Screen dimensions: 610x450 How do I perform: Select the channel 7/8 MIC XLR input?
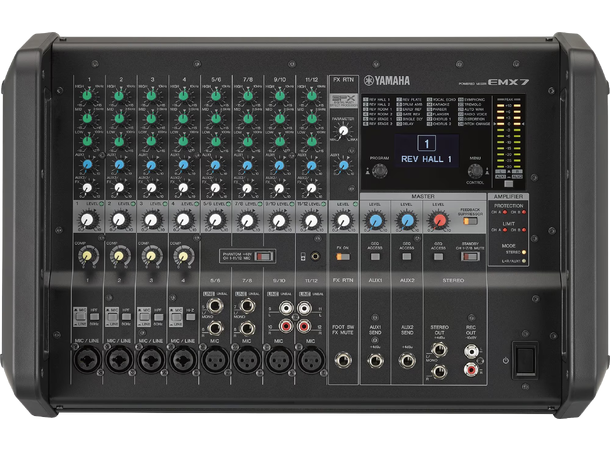247,360
